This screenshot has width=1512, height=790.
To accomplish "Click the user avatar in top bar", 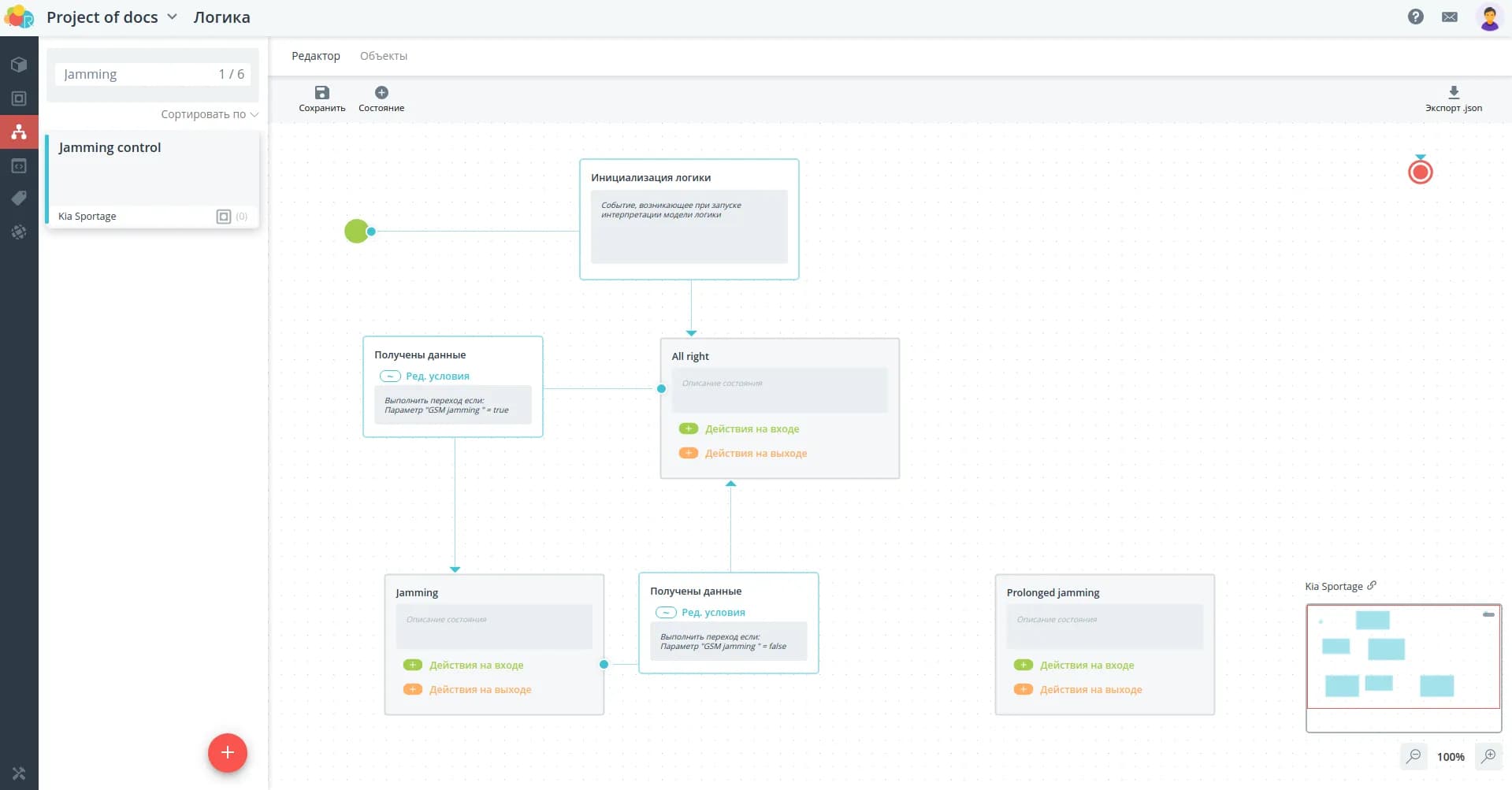I will tap(1488, 17).
